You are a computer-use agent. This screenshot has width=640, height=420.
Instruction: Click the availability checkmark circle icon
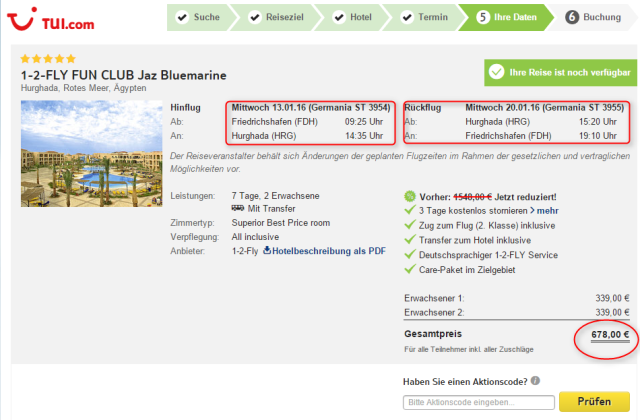click(496, 72)
